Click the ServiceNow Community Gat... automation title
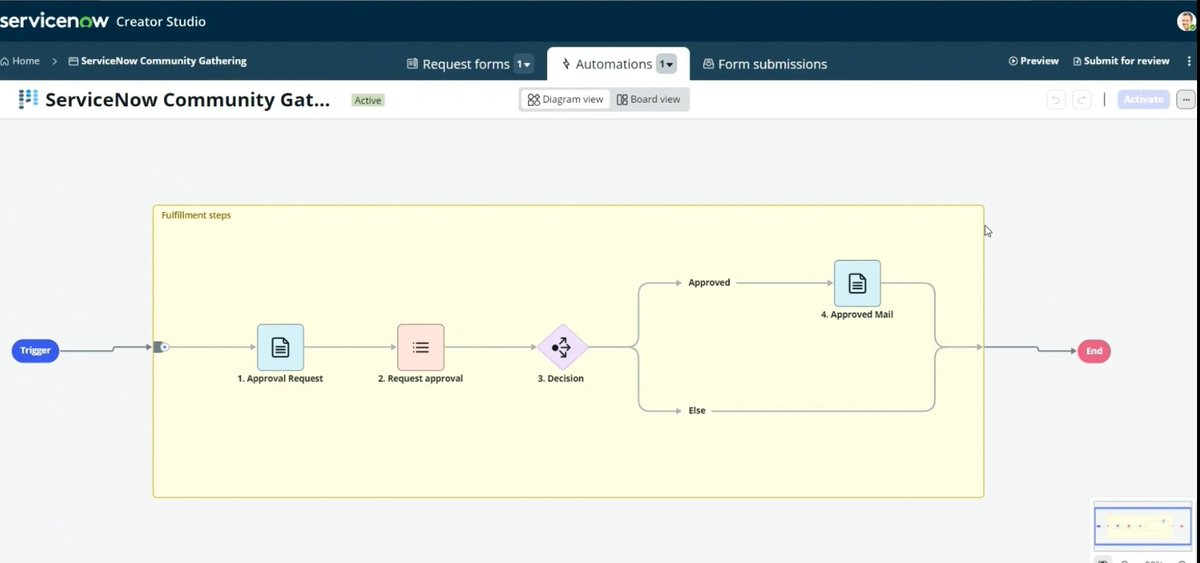1200x563 pixels. coord(187,99)
